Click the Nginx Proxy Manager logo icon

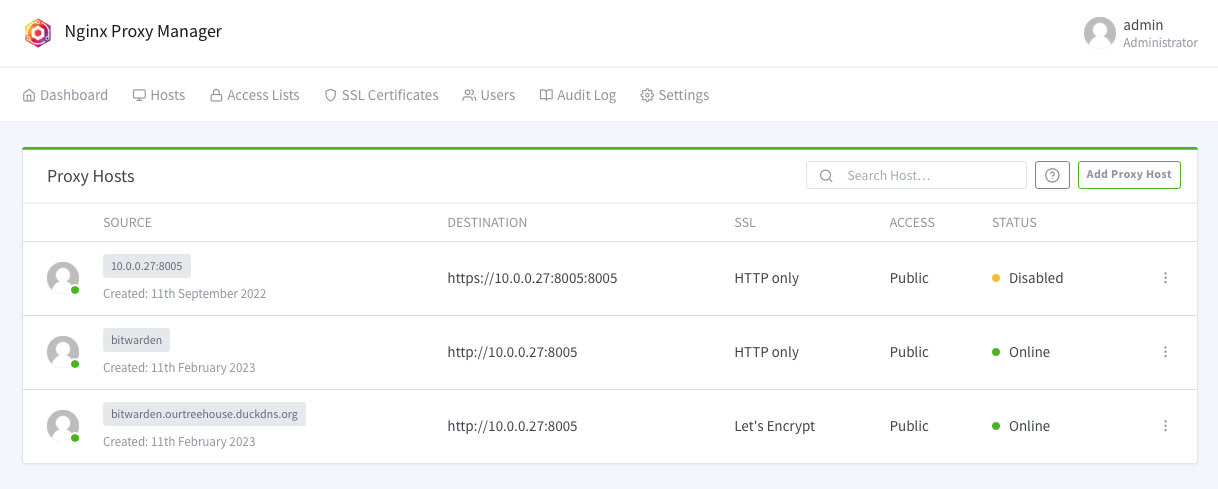coord(38,32)
